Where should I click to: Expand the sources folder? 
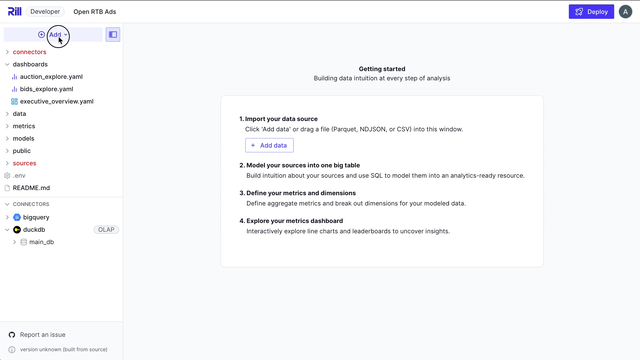24,163
